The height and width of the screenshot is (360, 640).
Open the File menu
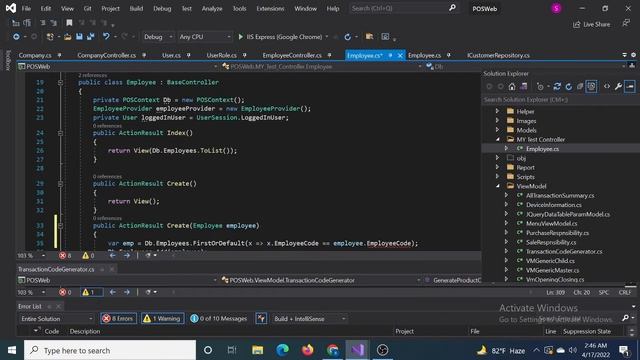click(x=26, y=9)
